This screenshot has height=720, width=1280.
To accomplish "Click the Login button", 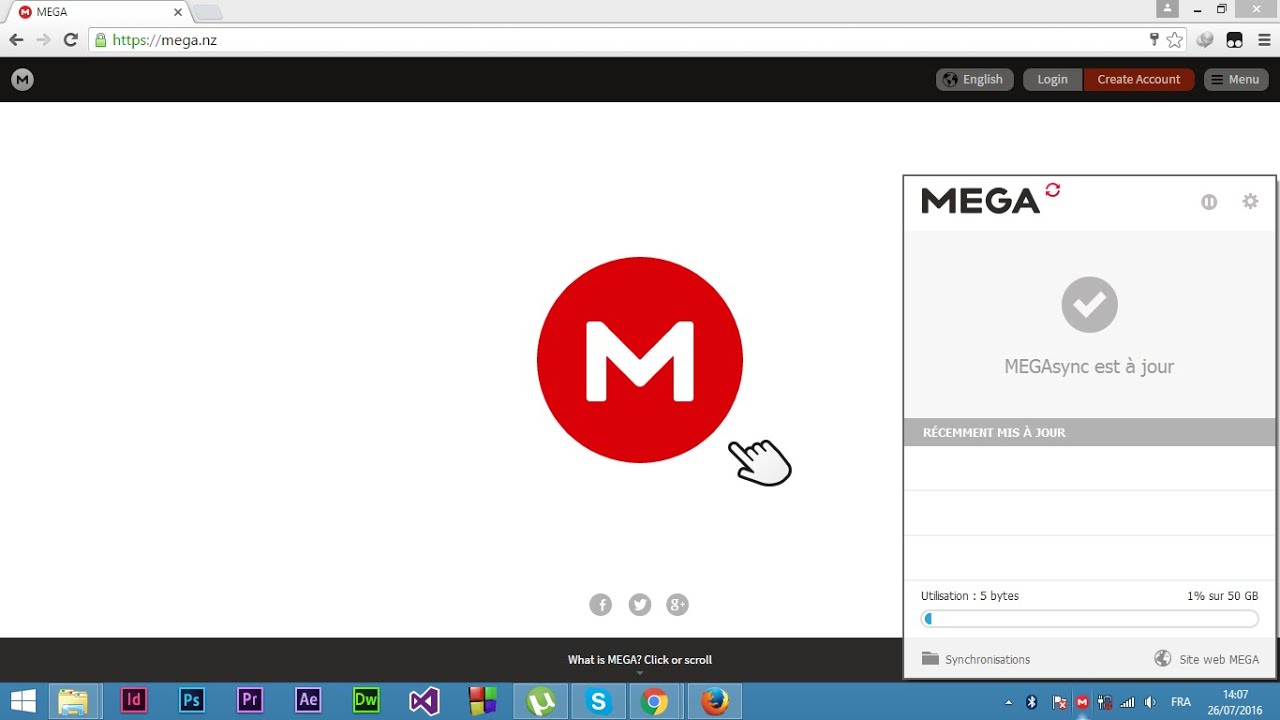I will tap(1052, 79).
